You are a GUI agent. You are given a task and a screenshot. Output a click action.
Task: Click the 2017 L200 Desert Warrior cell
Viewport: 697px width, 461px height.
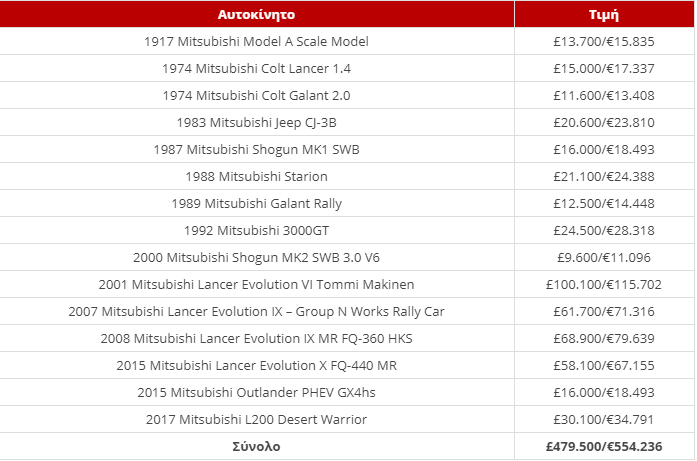(x=256, y=420)
